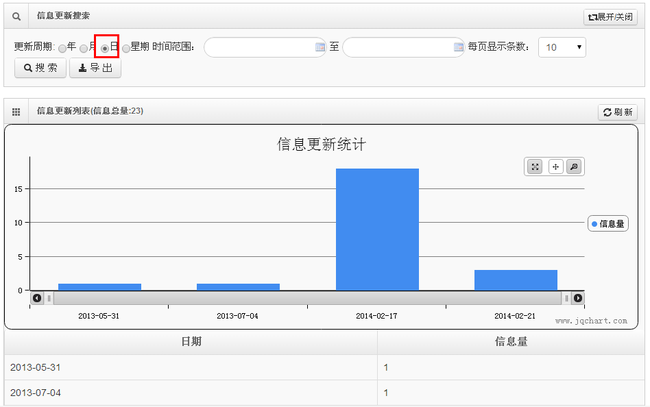650x407 pixels.
Task: Click the 刷新 refresh button
Action: [x=618, y=112]
